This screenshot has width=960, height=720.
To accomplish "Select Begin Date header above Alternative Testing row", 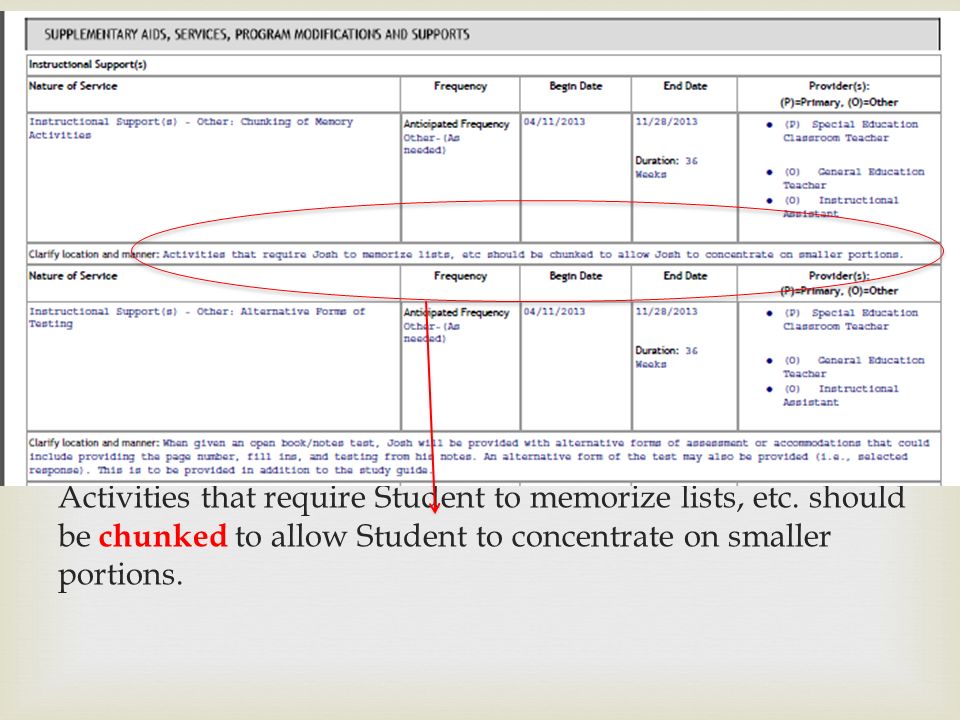I will tap(576, 276).
